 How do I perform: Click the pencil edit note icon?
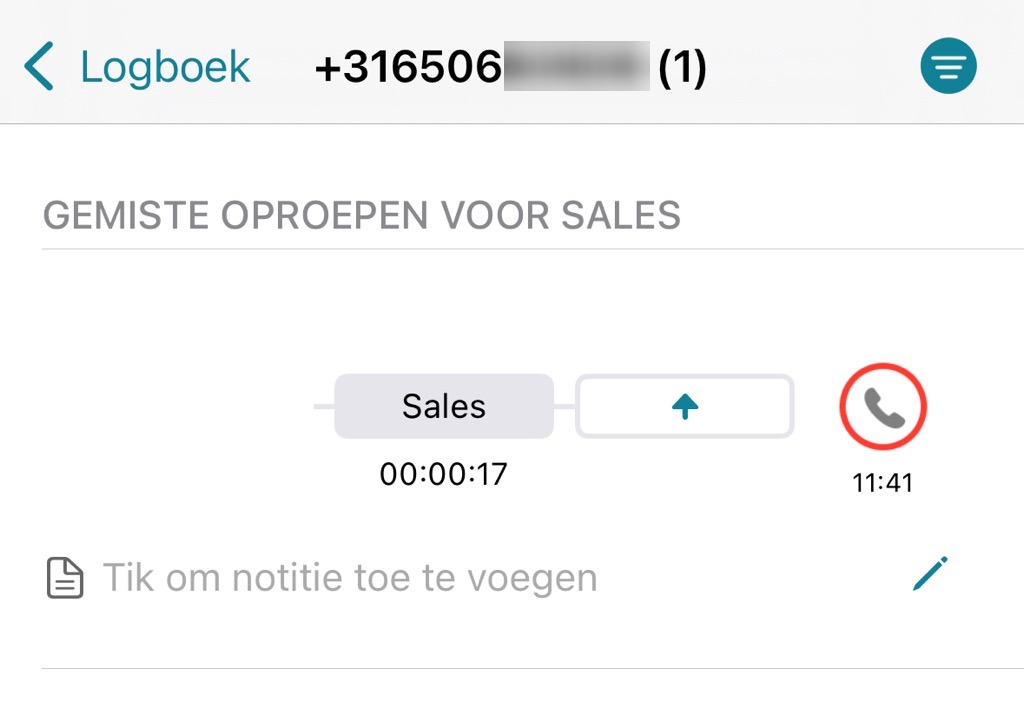pos(930,575)
